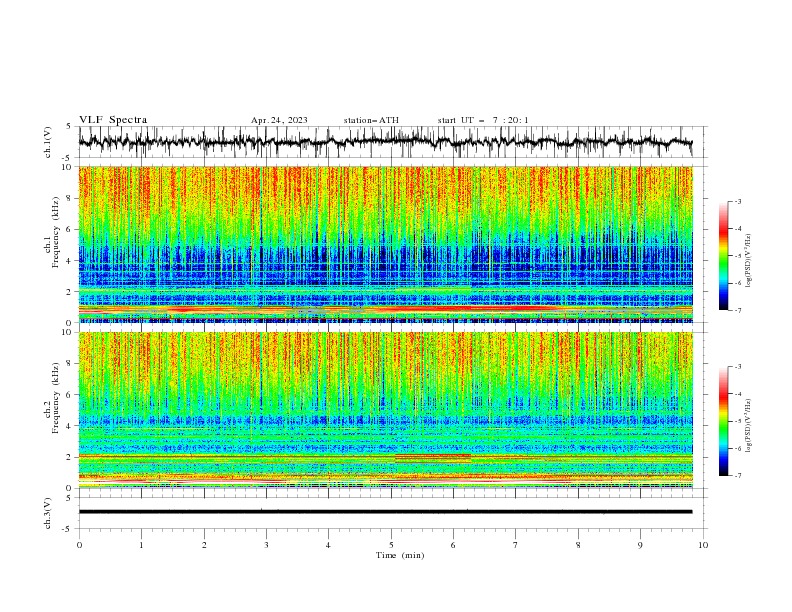This screenshot has width=792, height=612.
Task: Click time axis tick label "10"
Action: [703, 545]
